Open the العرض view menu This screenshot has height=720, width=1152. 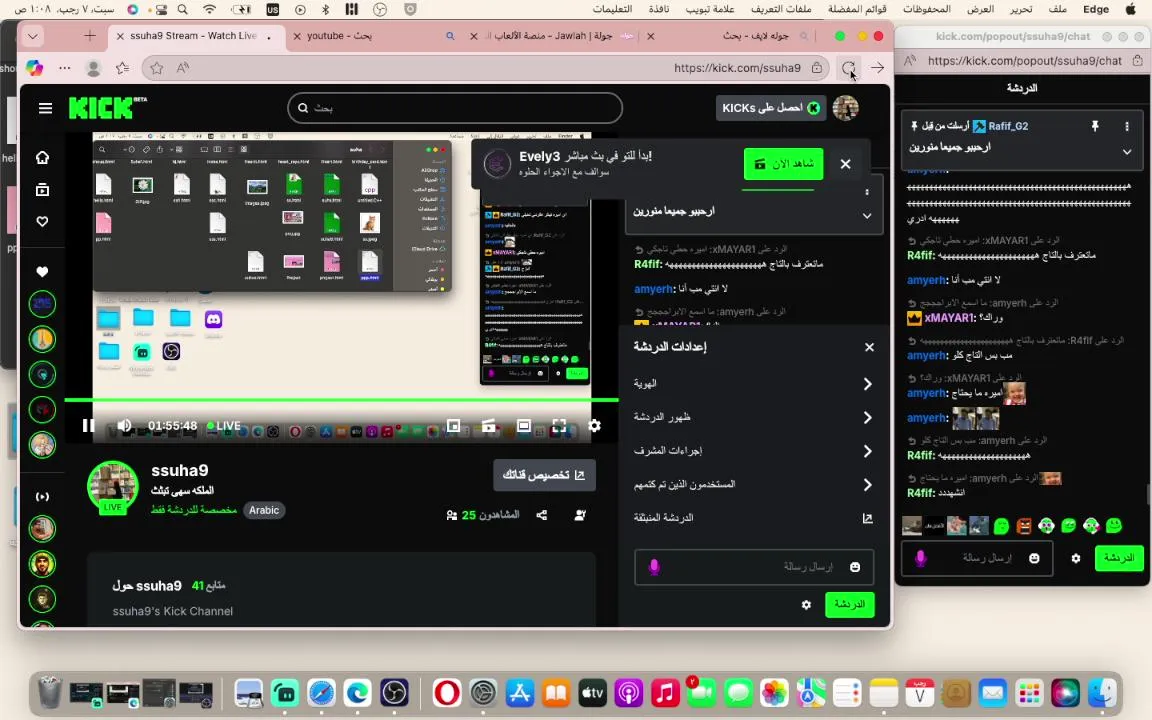(x=980, y=9)
